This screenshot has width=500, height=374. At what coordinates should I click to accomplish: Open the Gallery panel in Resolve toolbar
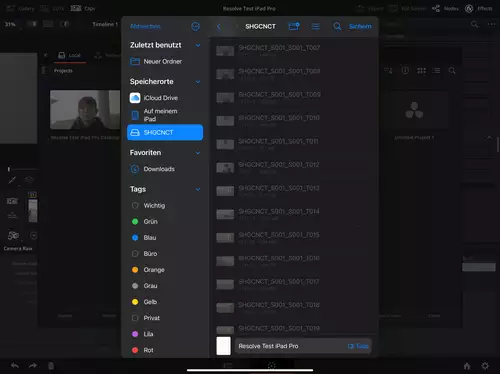[21, 9]
